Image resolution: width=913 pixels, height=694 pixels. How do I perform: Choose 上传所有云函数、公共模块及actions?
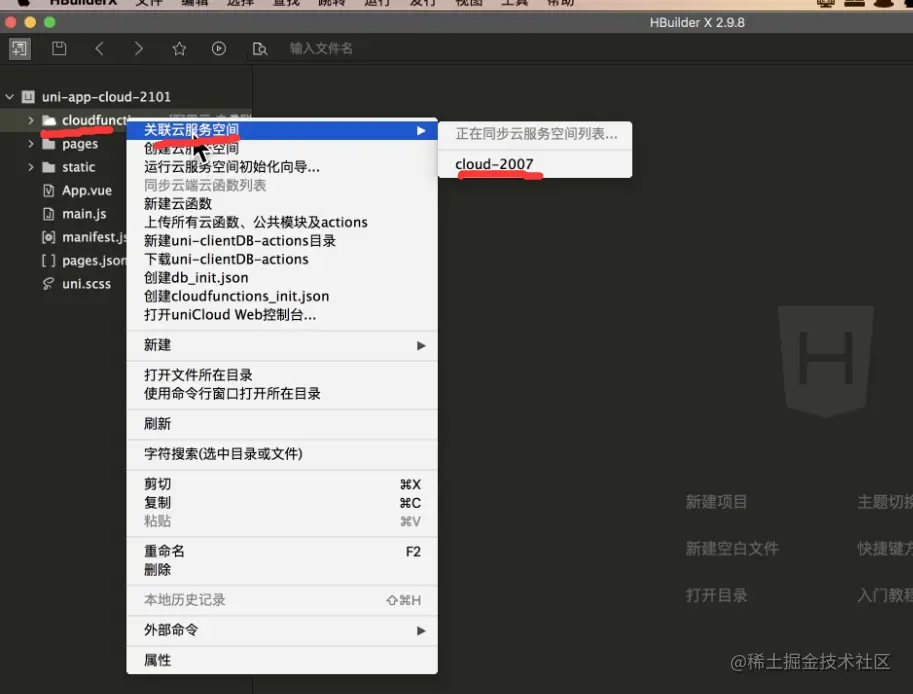(282, 222)
